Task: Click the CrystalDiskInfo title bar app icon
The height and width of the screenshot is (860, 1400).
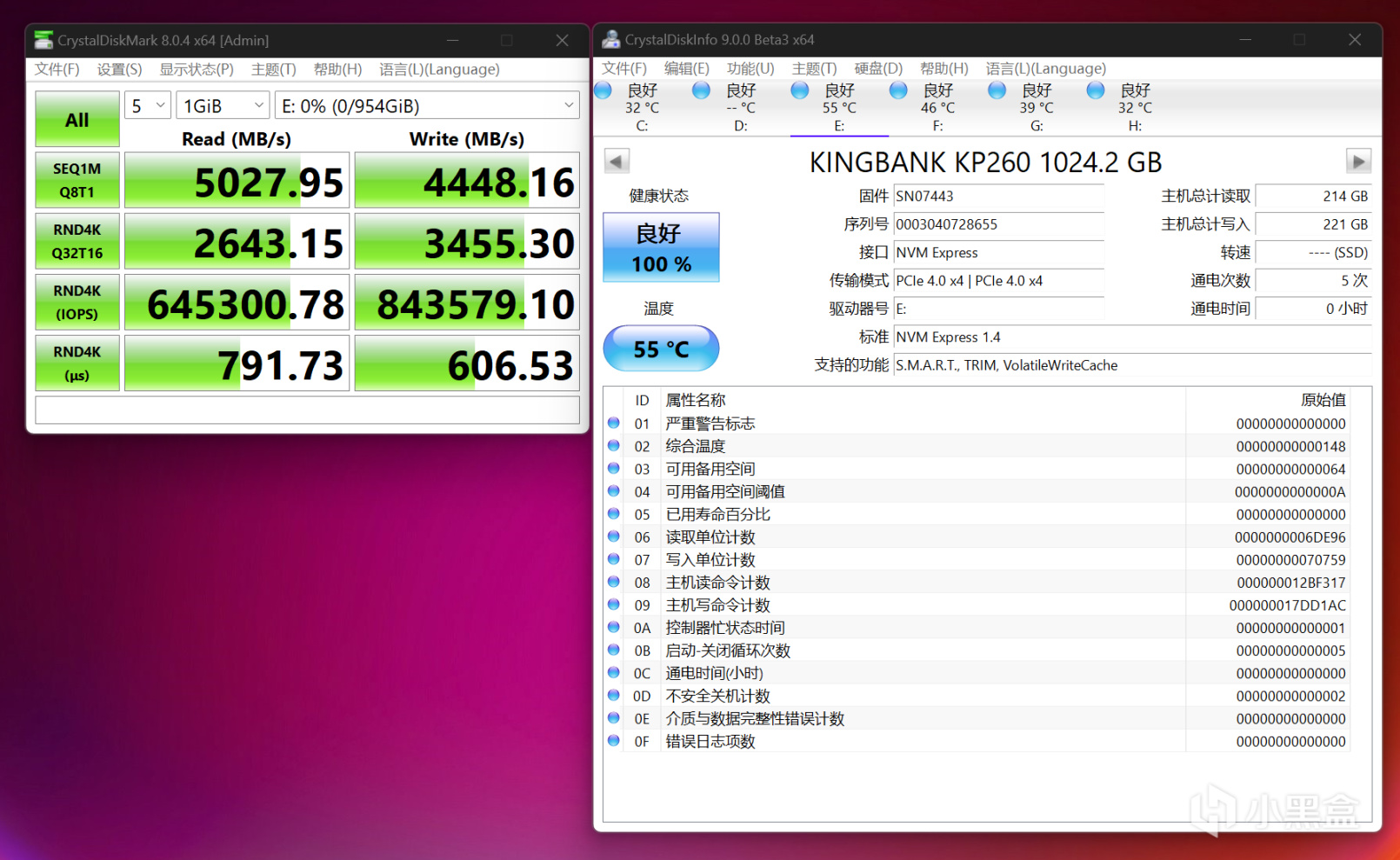Action: click(611, 39)
